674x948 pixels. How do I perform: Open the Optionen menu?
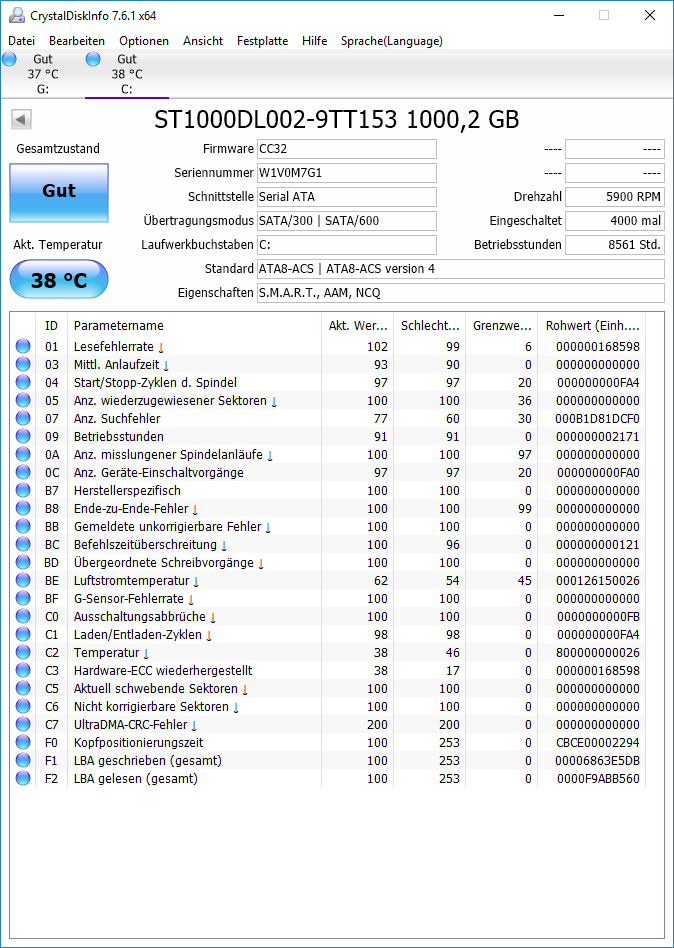144,41
